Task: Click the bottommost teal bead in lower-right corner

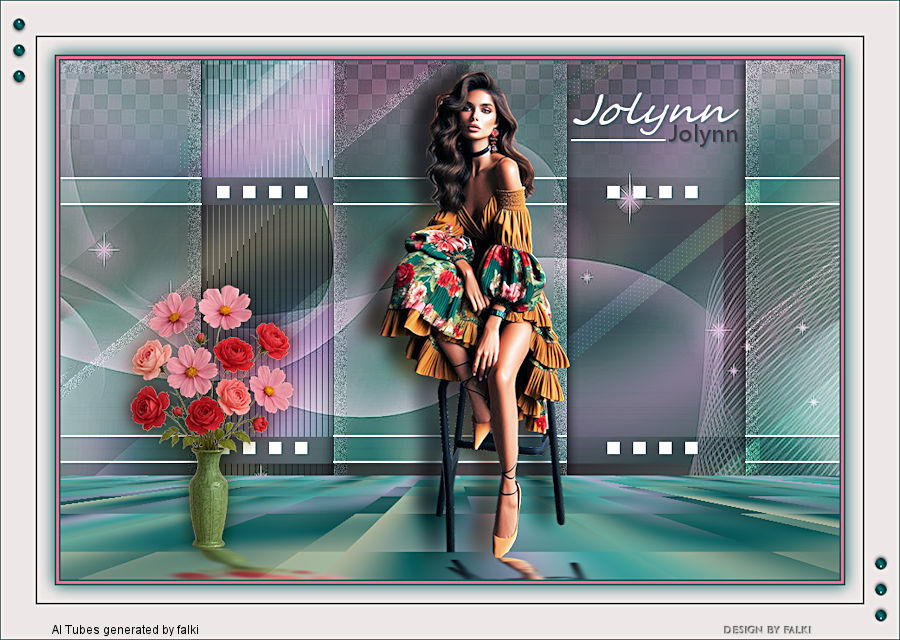Action: pos(880,615)
